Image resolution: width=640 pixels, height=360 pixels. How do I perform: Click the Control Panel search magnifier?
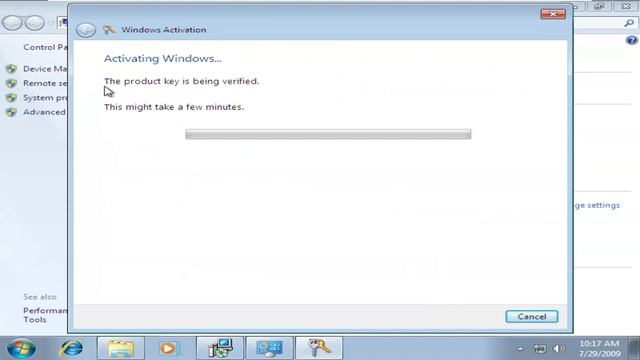point(629,23)
